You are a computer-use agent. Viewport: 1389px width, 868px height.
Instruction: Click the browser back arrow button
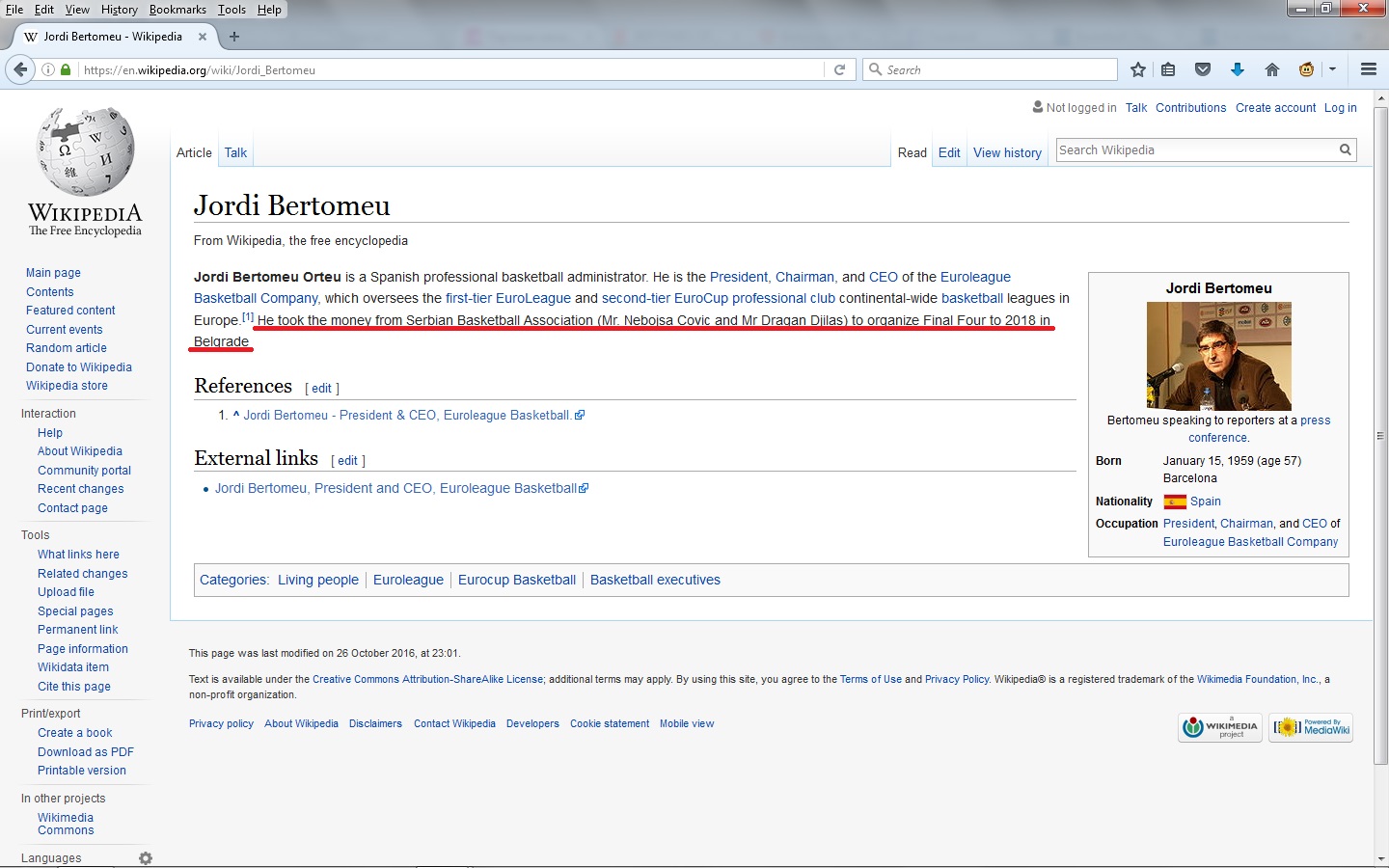20,69
